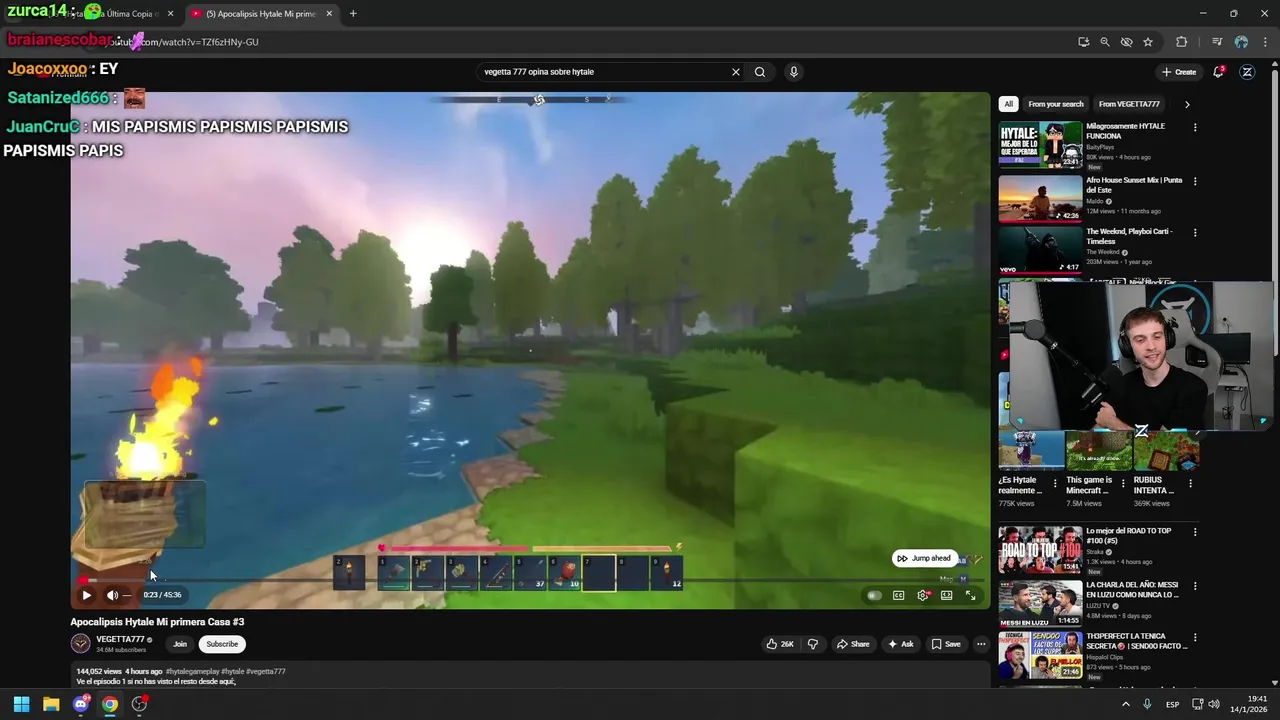Open media control icon in Chrome toolbar
This screenshot has width=1280, height=720.
(x=1217, y=42)
